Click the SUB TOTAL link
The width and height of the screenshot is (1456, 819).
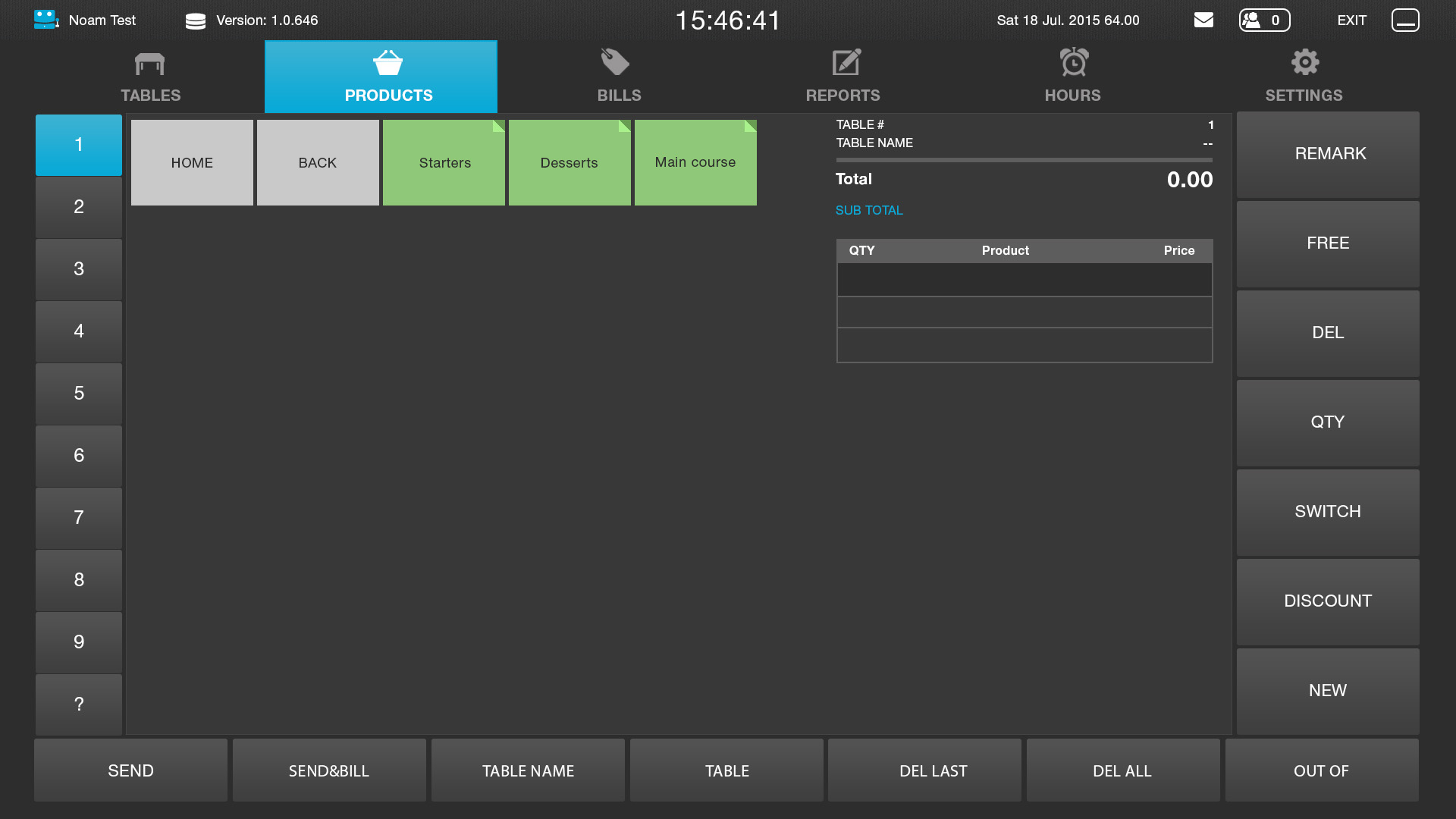[x=869, y=211]
